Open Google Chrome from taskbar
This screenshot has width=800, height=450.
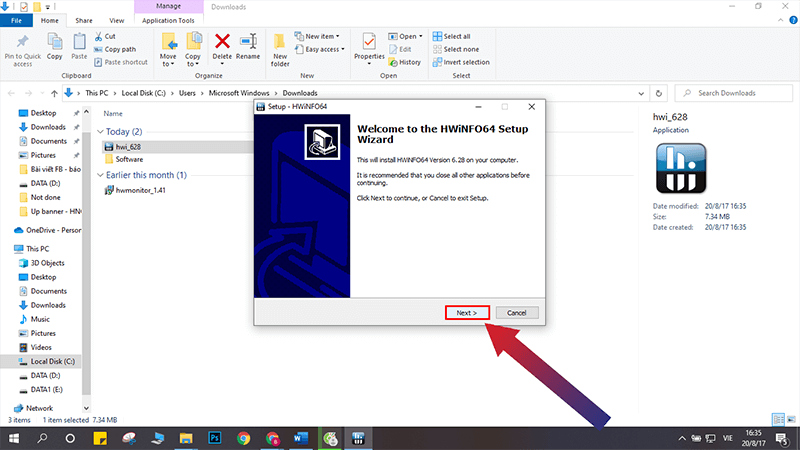click(243, 438)
